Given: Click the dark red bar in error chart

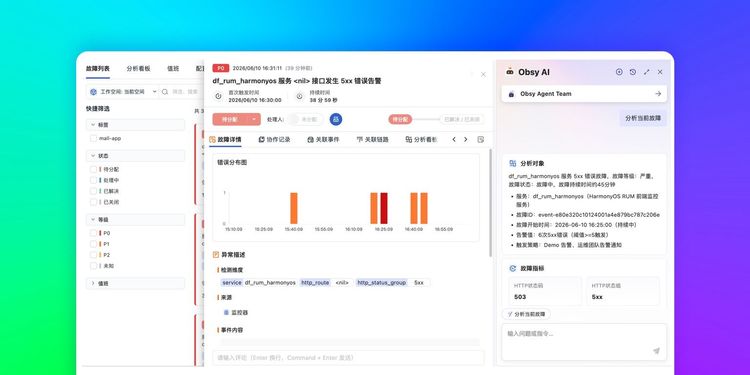Looking at the screenshot, I should coord(384,208).
